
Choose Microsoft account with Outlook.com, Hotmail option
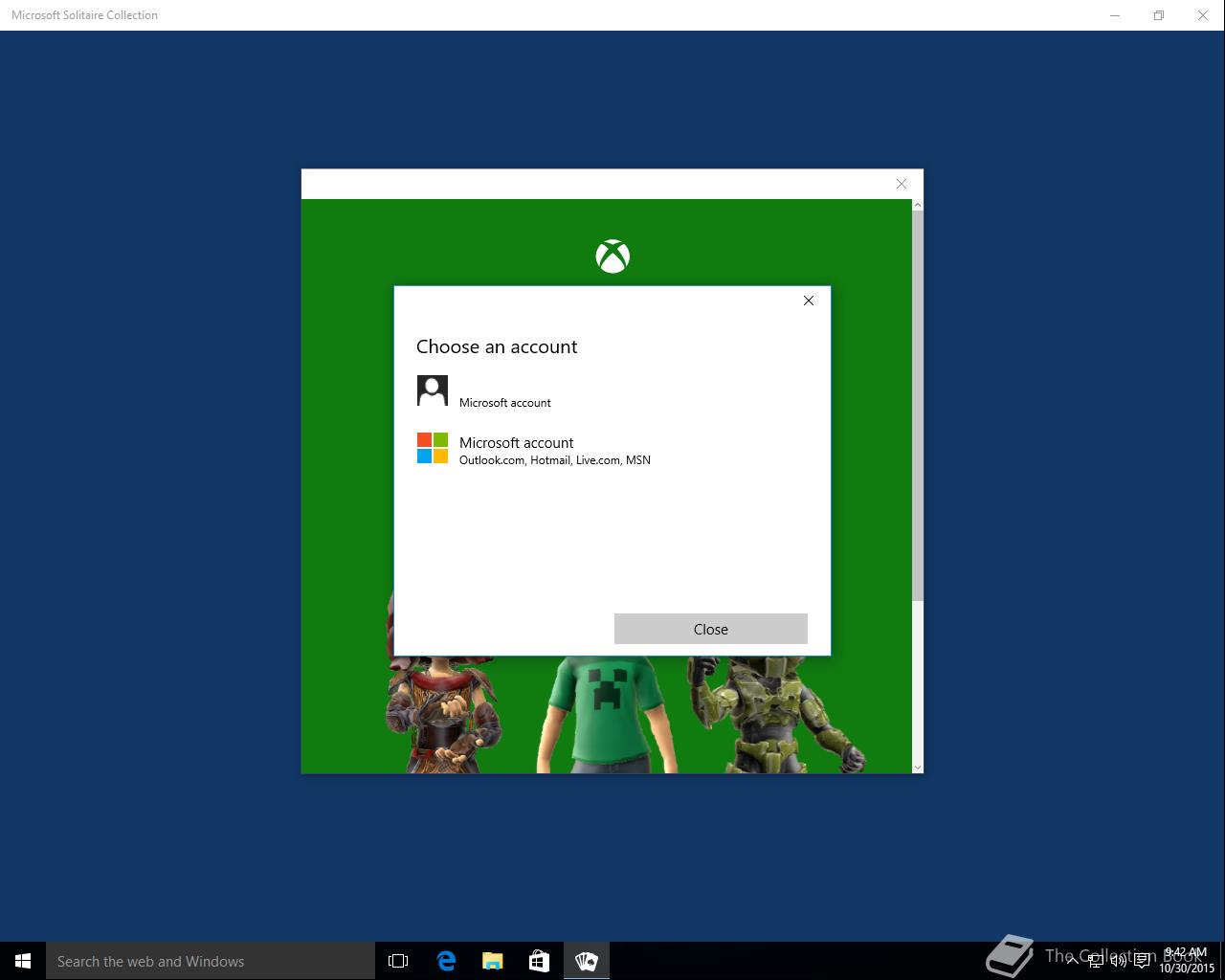[612, 450]
